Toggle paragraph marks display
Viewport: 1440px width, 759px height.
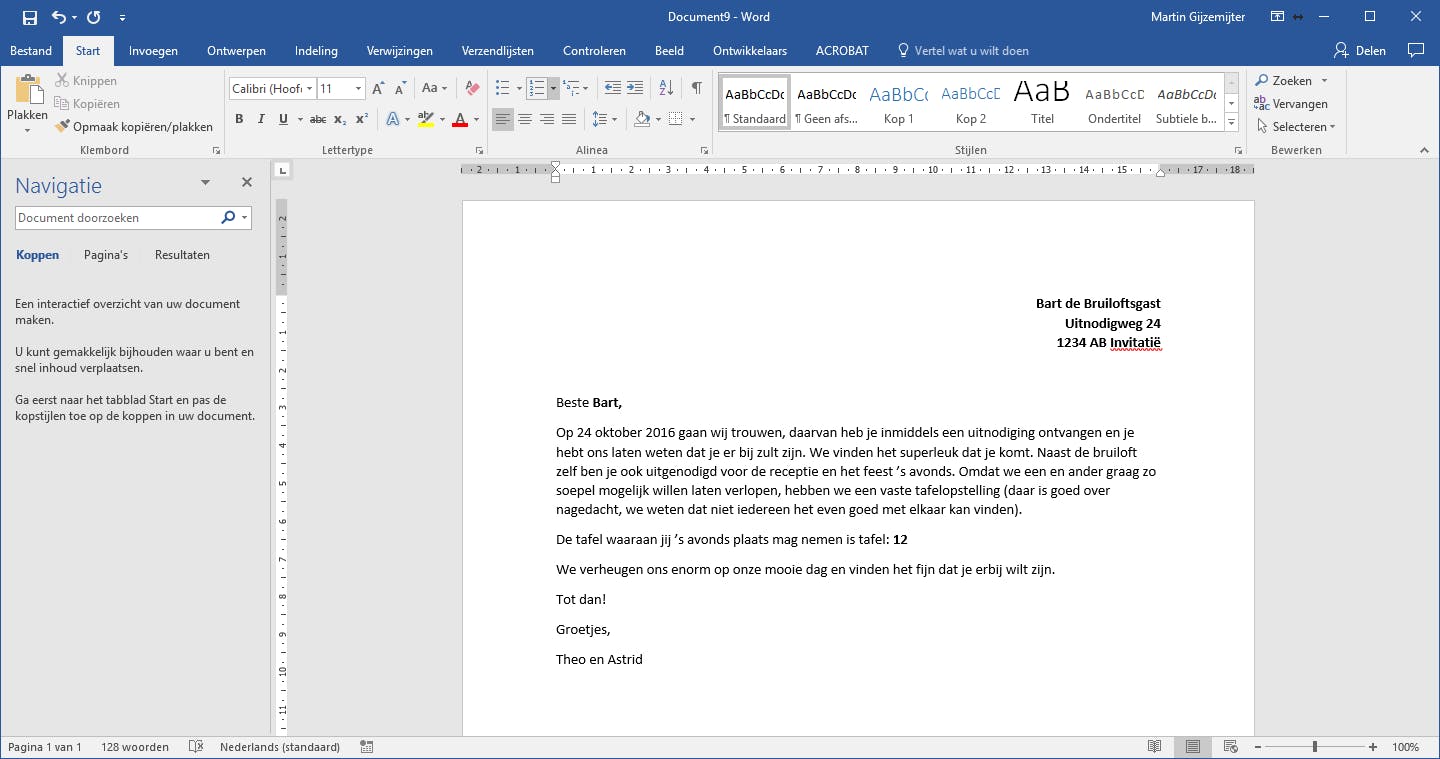pyautogui.click(x=696, y=88)
